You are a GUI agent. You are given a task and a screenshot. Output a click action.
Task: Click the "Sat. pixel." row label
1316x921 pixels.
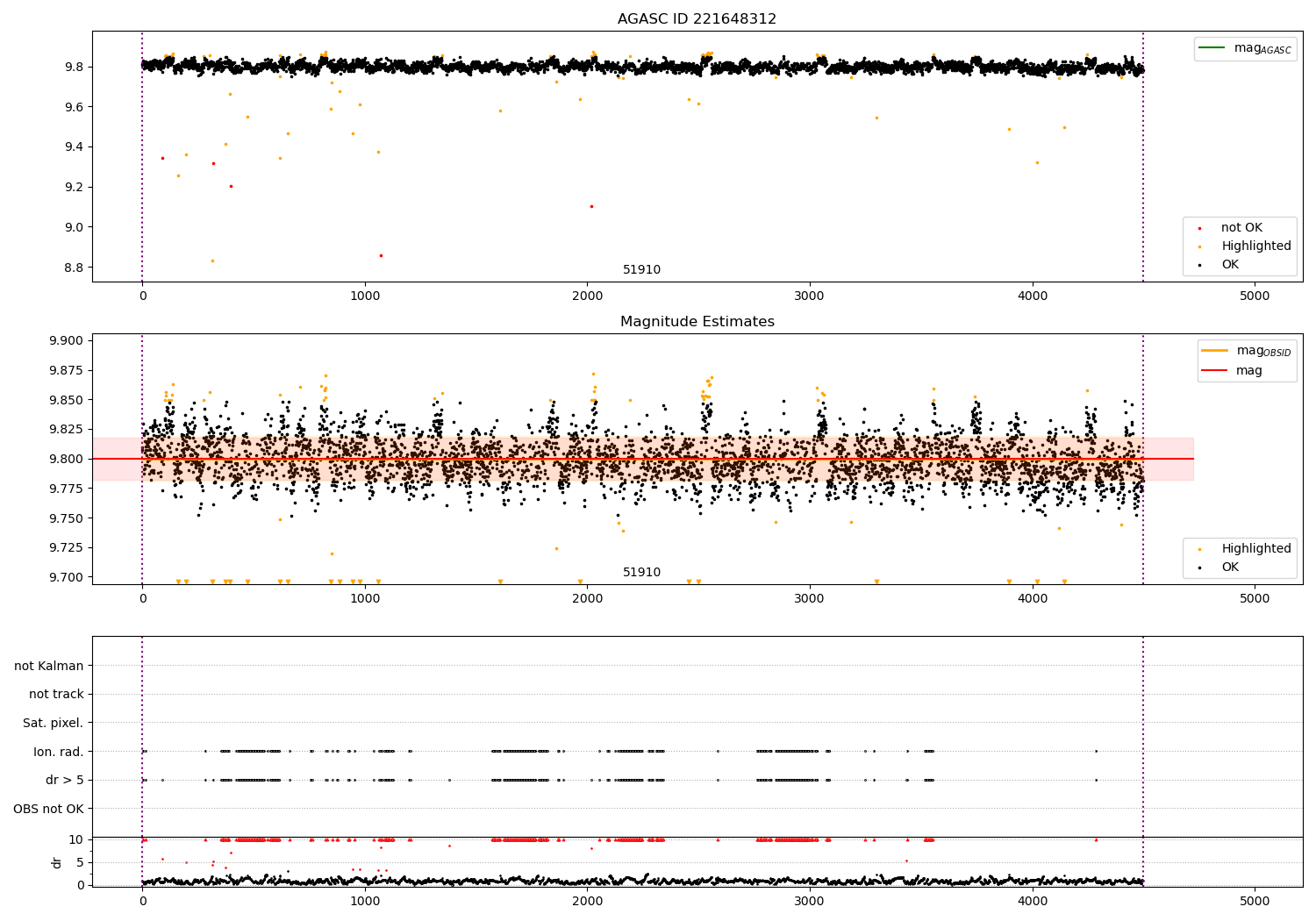click(53, 723)
